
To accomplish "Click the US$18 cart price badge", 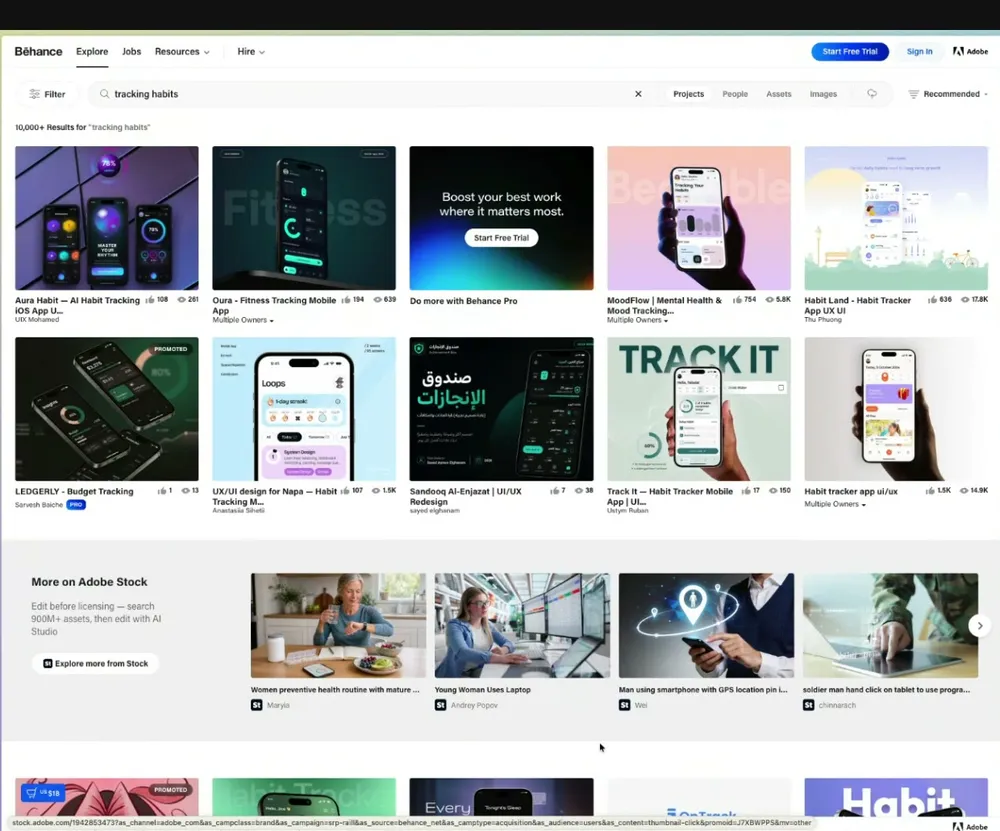I will pos(43,793).
